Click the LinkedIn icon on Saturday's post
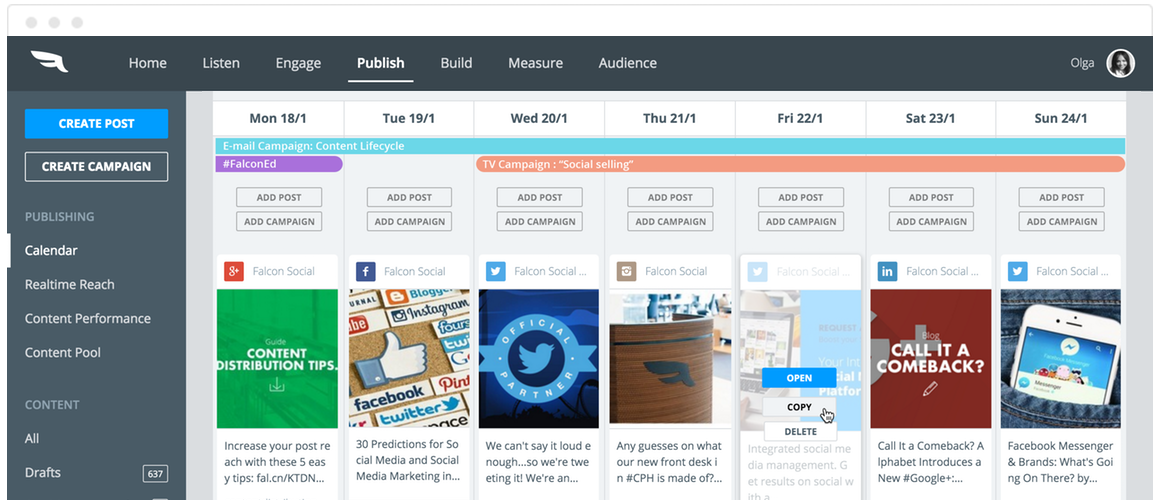1160x500 pixels. [x=888, y=271]
